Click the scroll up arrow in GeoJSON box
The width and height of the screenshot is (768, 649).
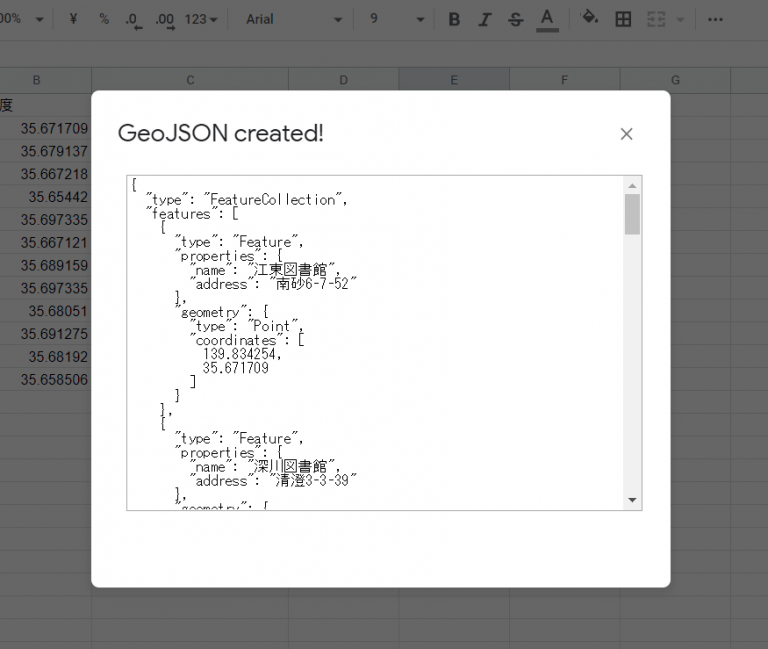tap(632, 186)
